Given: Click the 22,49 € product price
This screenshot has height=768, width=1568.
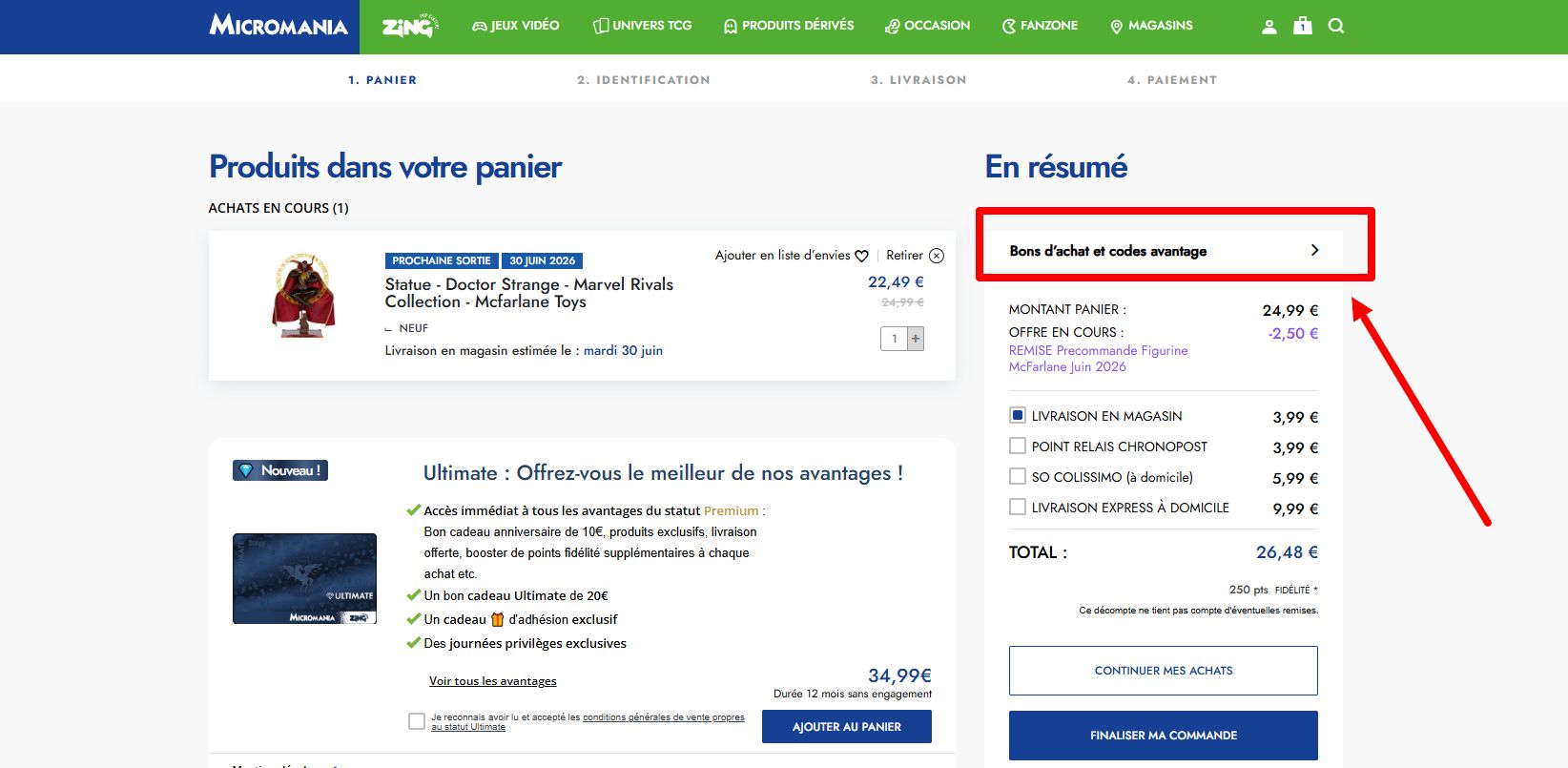Looking at the screenshot, I should tap(896, 282).
